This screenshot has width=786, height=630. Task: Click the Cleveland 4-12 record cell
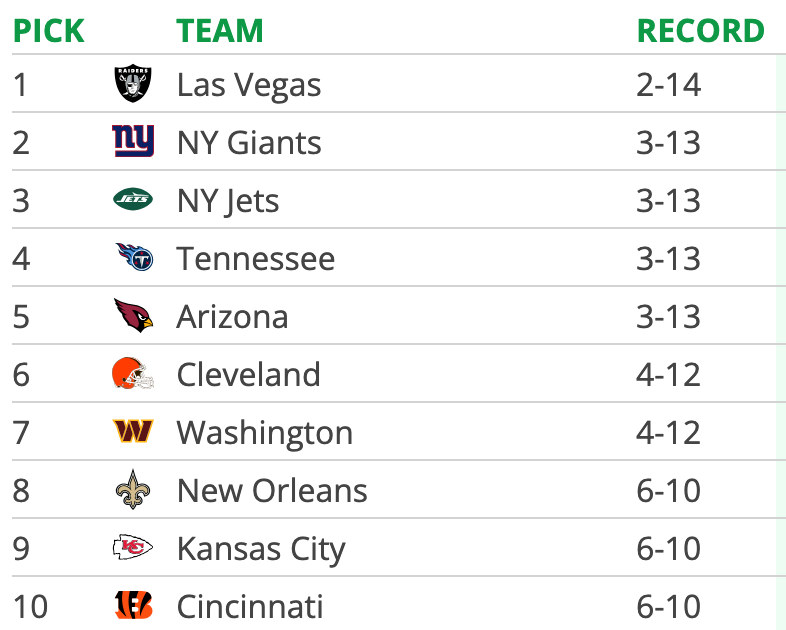click(x=668, y=374)
